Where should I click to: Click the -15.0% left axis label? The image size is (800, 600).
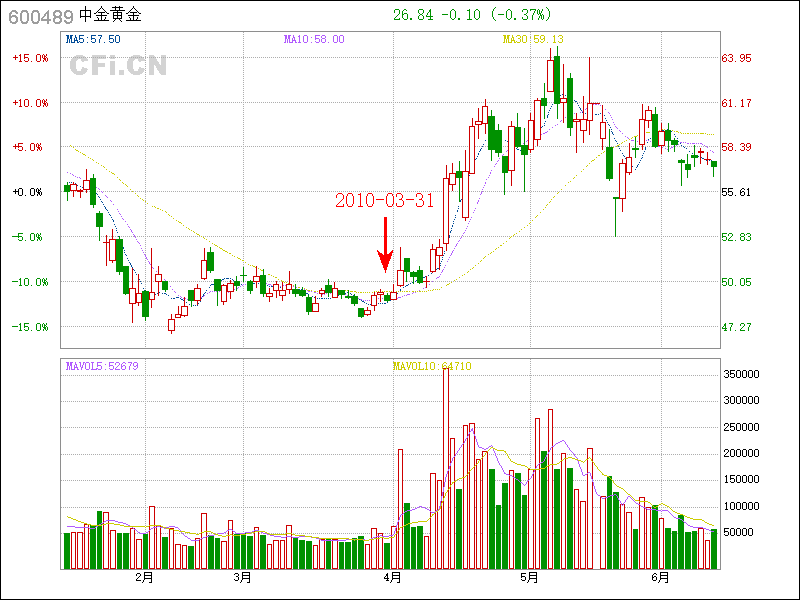tap(29, 327)
